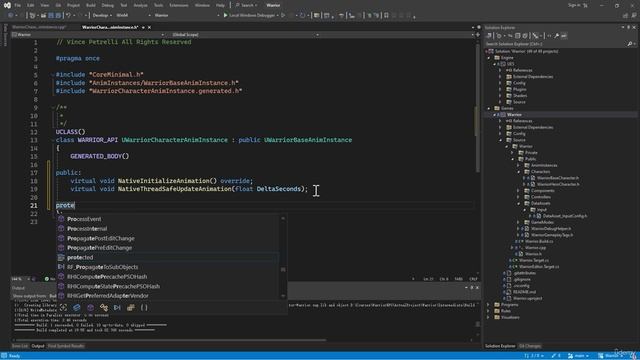Open the Warrior startup project dropdown

click(187, 16)
